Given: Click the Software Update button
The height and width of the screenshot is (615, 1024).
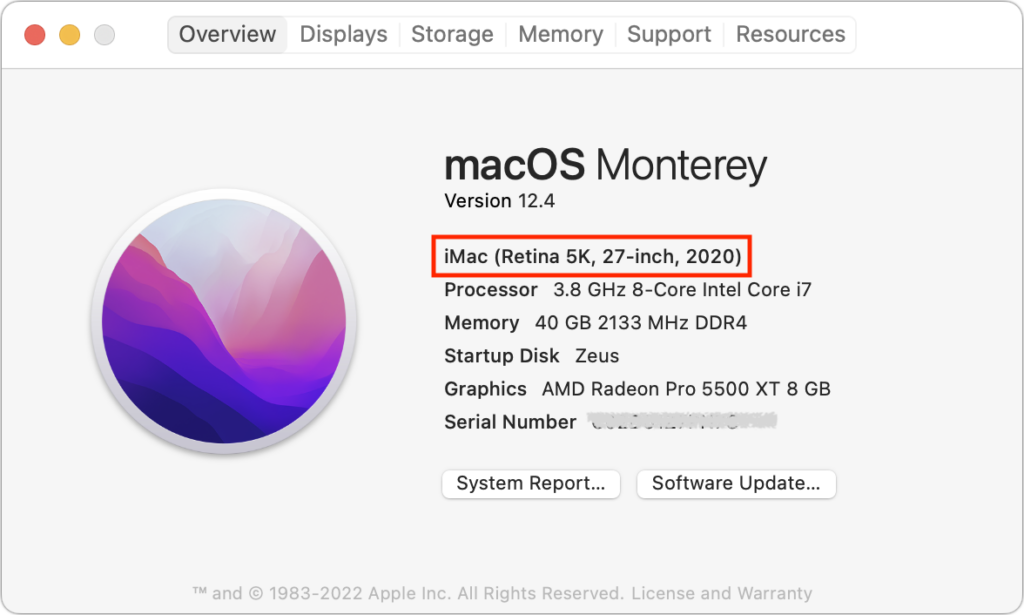Looking at the screenshot, I should point(736,484).
